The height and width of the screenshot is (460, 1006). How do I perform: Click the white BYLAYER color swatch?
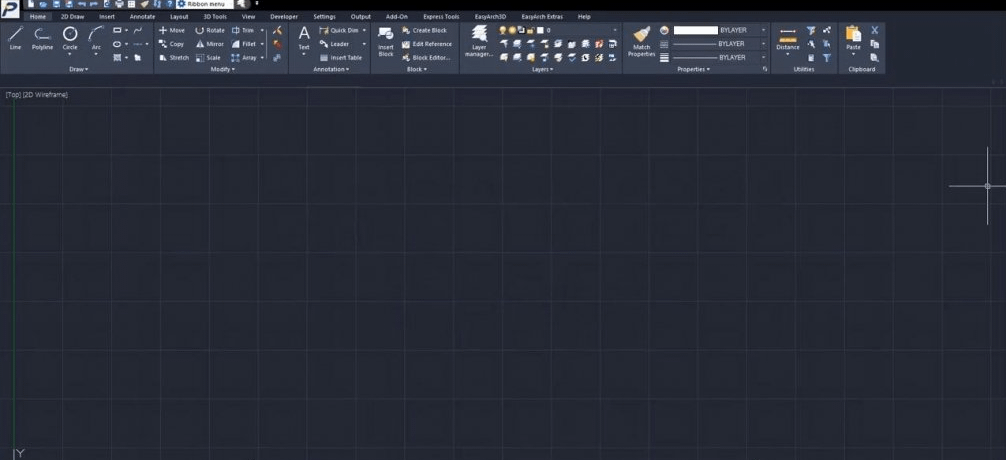click(x=695, y=30)
